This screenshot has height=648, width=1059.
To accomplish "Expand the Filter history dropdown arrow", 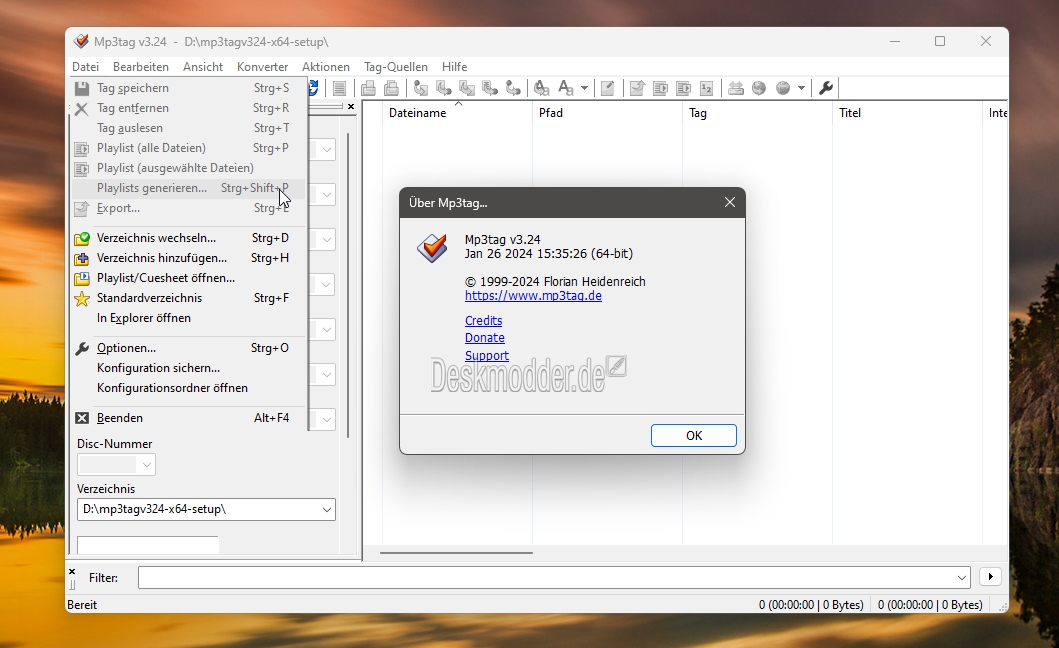I will [x=962, y=578].
